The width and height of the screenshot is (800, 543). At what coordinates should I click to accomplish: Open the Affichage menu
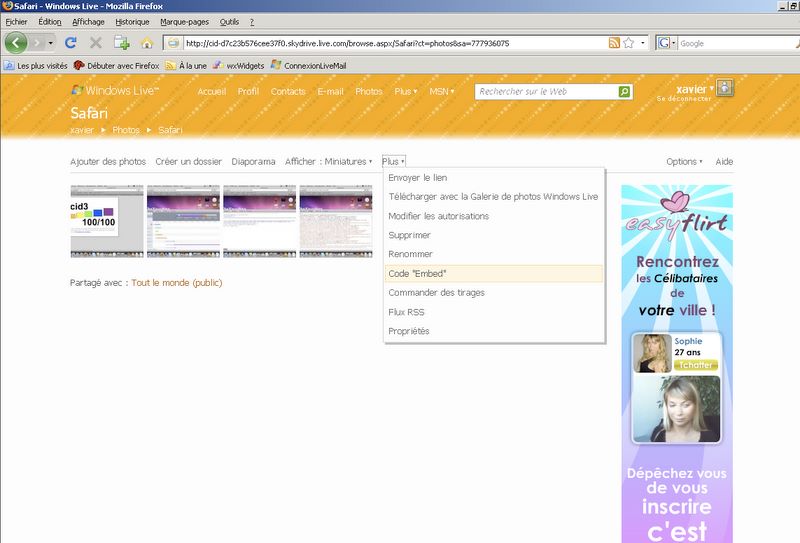tap(88, 21)
